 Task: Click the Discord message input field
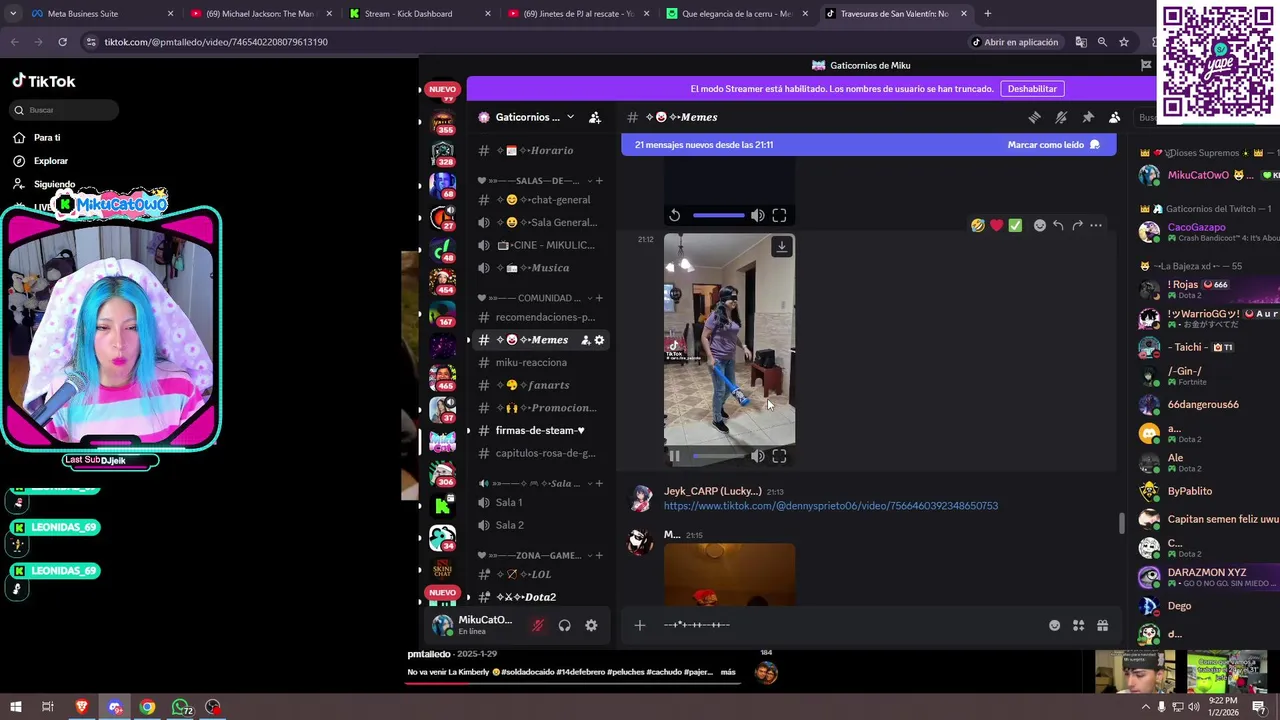(x=850, y=625)
